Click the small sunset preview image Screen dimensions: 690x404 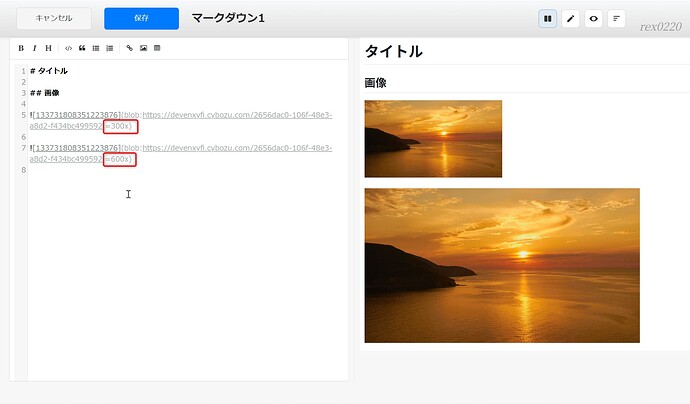[433, 138]
